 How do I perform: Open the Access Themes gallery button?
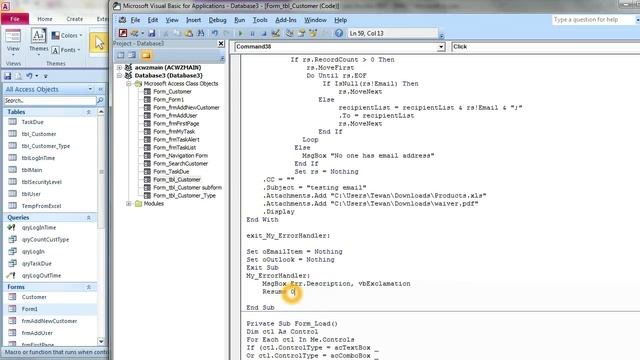39,42
